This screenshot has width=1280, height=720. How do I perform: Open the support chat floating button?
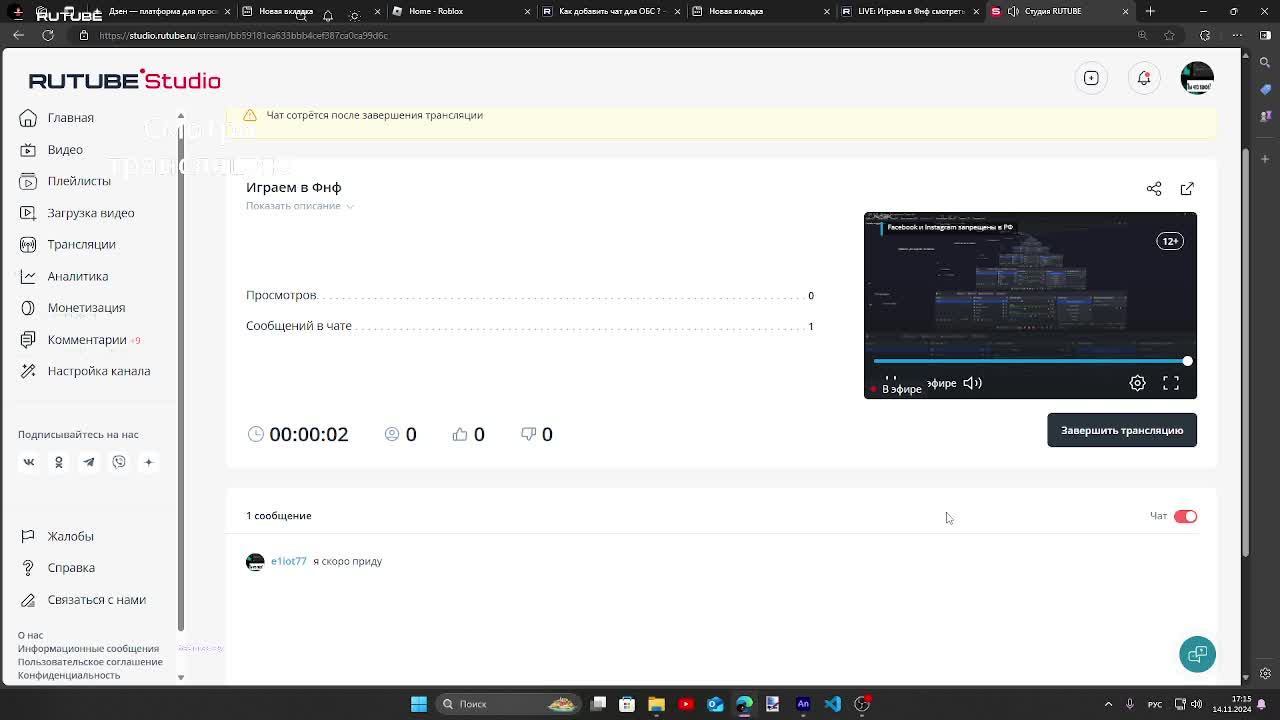click(x=1197, y=655)
